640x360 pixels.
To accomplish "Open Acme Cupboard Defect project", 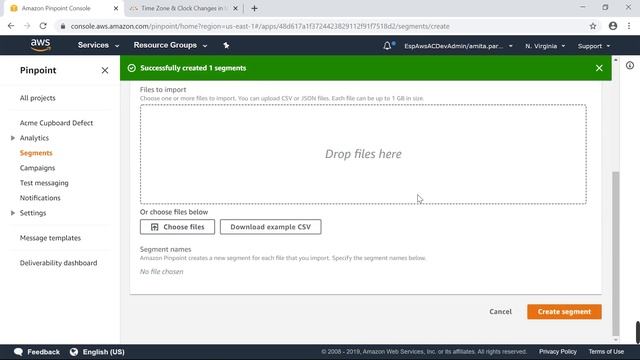I will (56, 123).
